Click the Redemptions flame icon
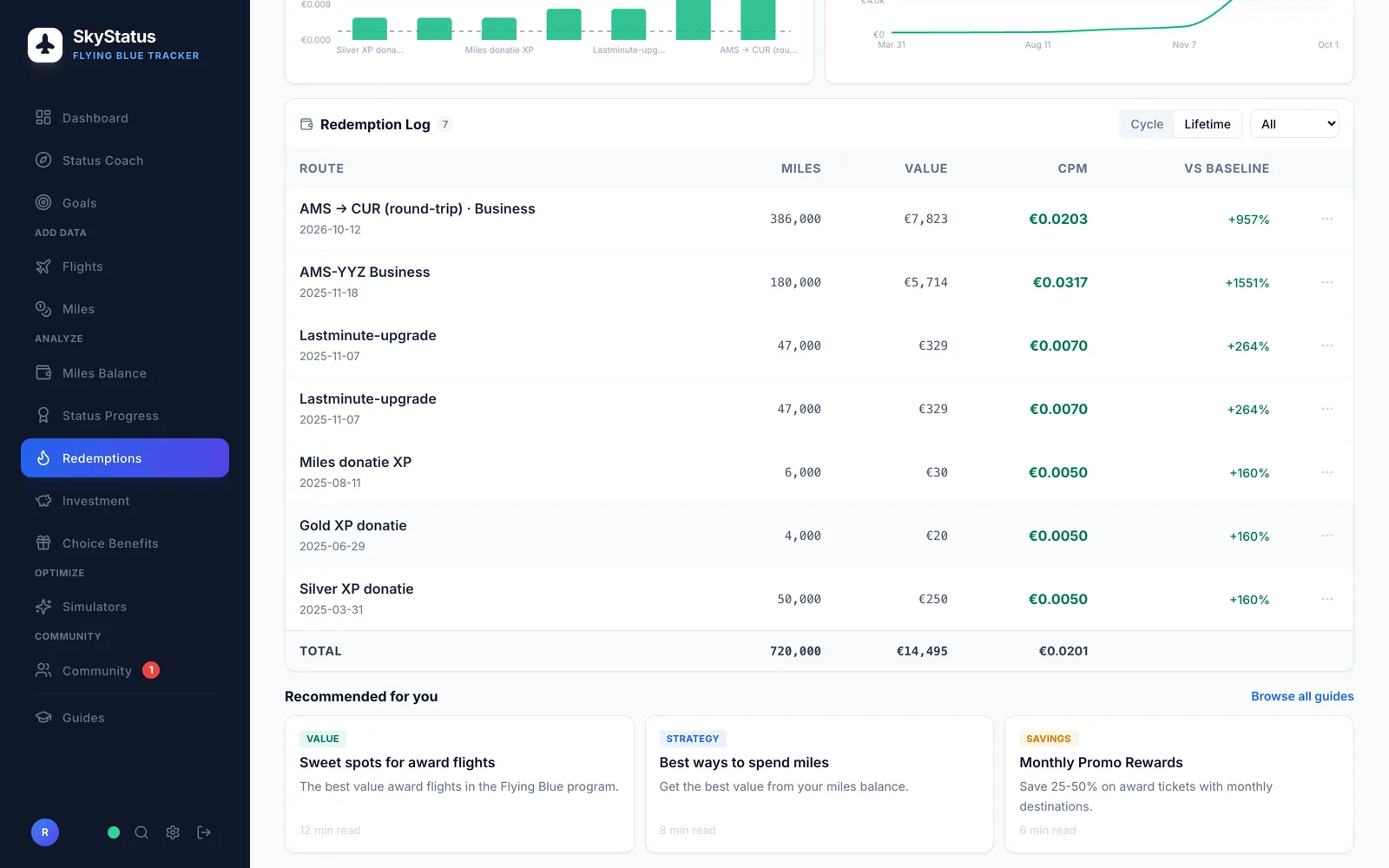The height and width of the screenshot is (868, 1389). pos(43,457)
